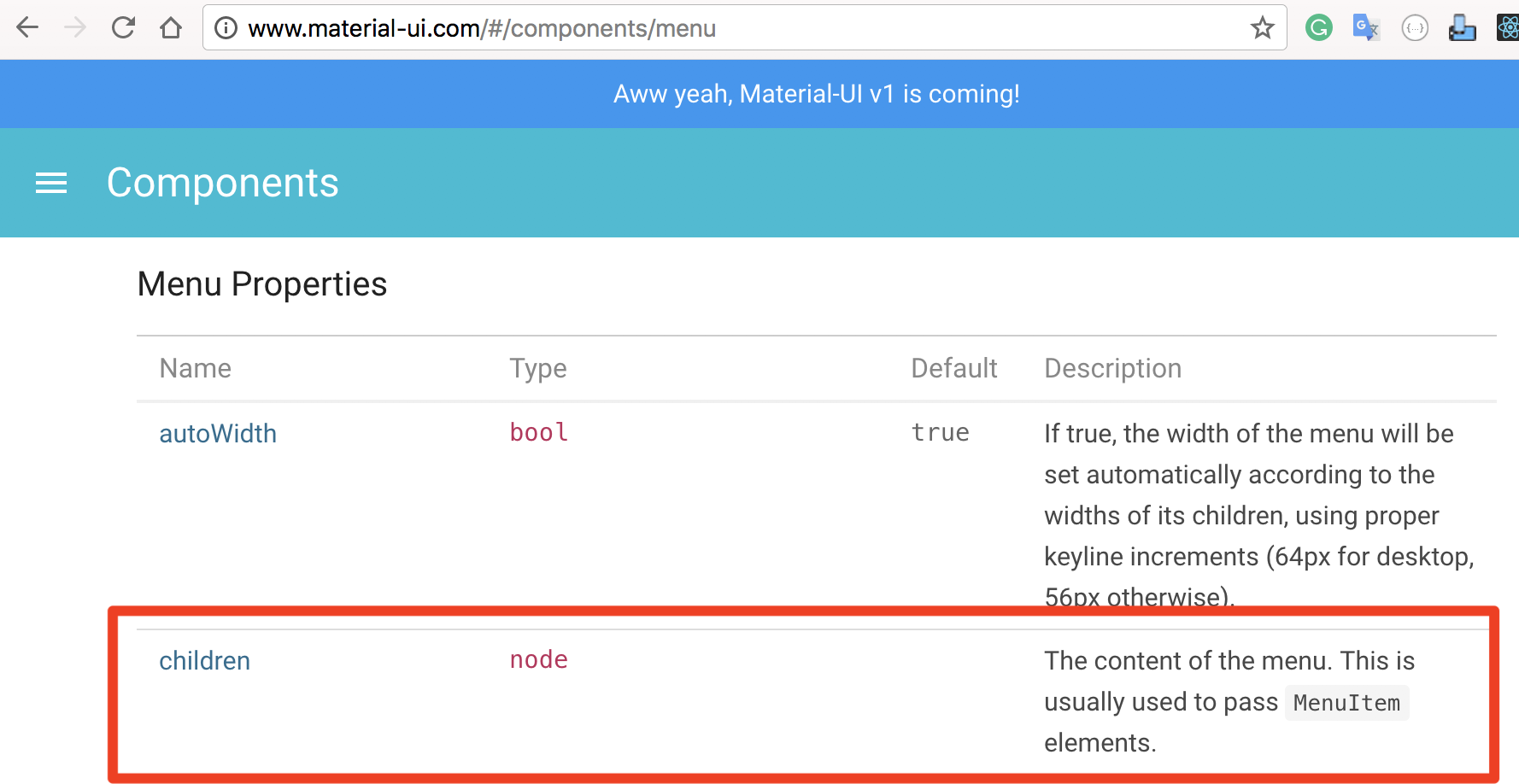1519x784 pixels.
Task: Click the Type column header
Action: [537, 367]
